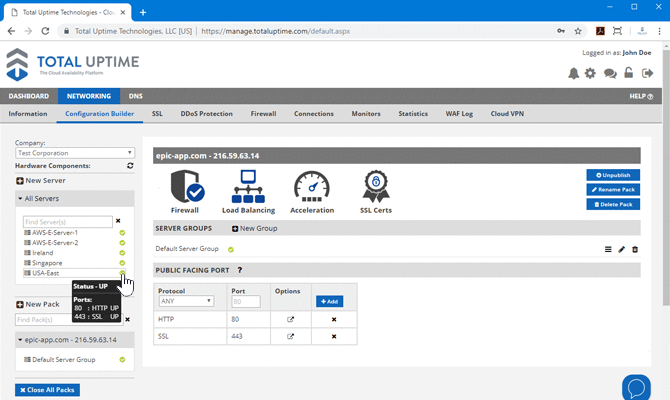The height and width of the screenshot is (400, 670).
Task: Click the Close All Packs button
Action: (x=47, y=389)
